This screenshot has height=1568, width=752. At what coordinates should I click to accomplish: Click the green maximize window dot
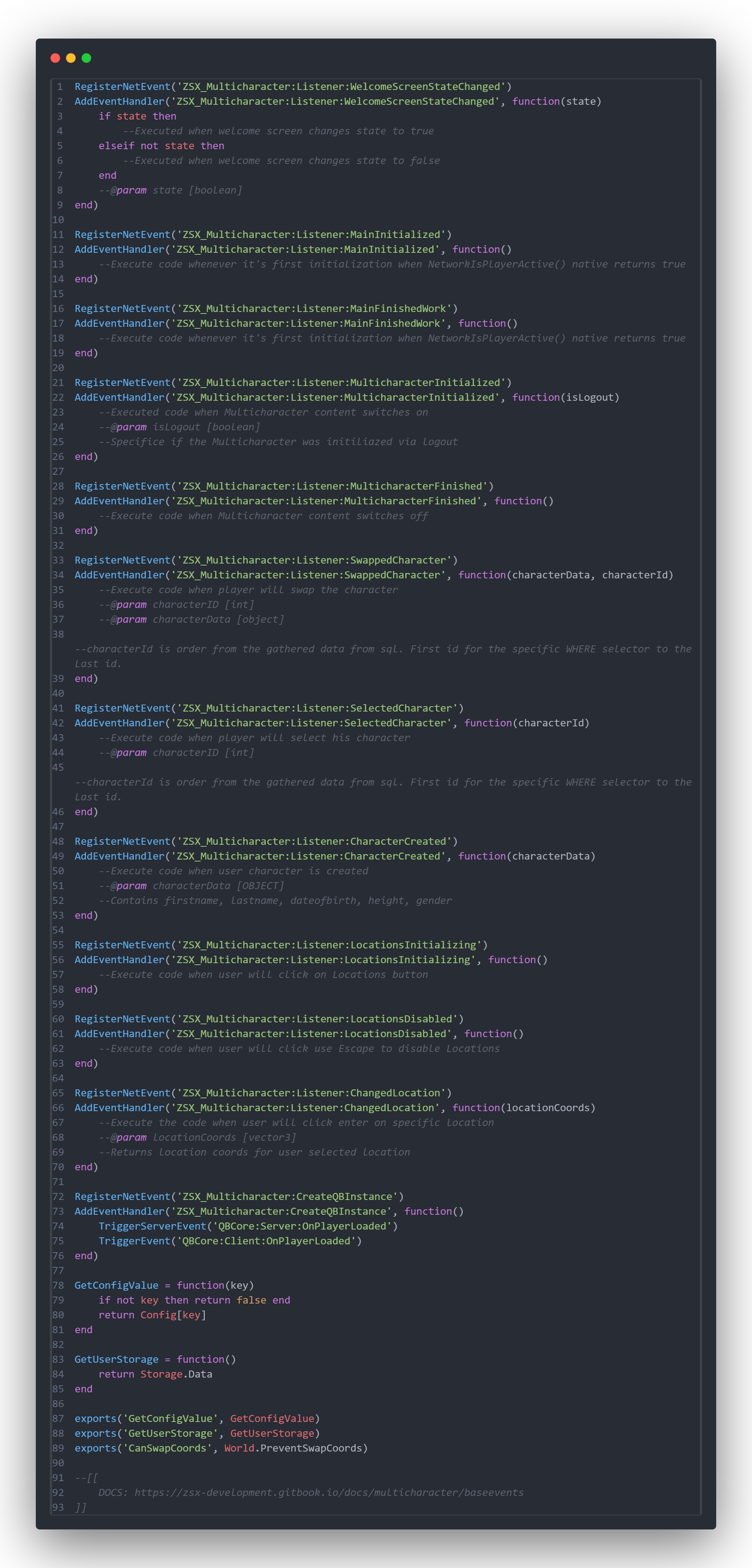click(86, 58)
